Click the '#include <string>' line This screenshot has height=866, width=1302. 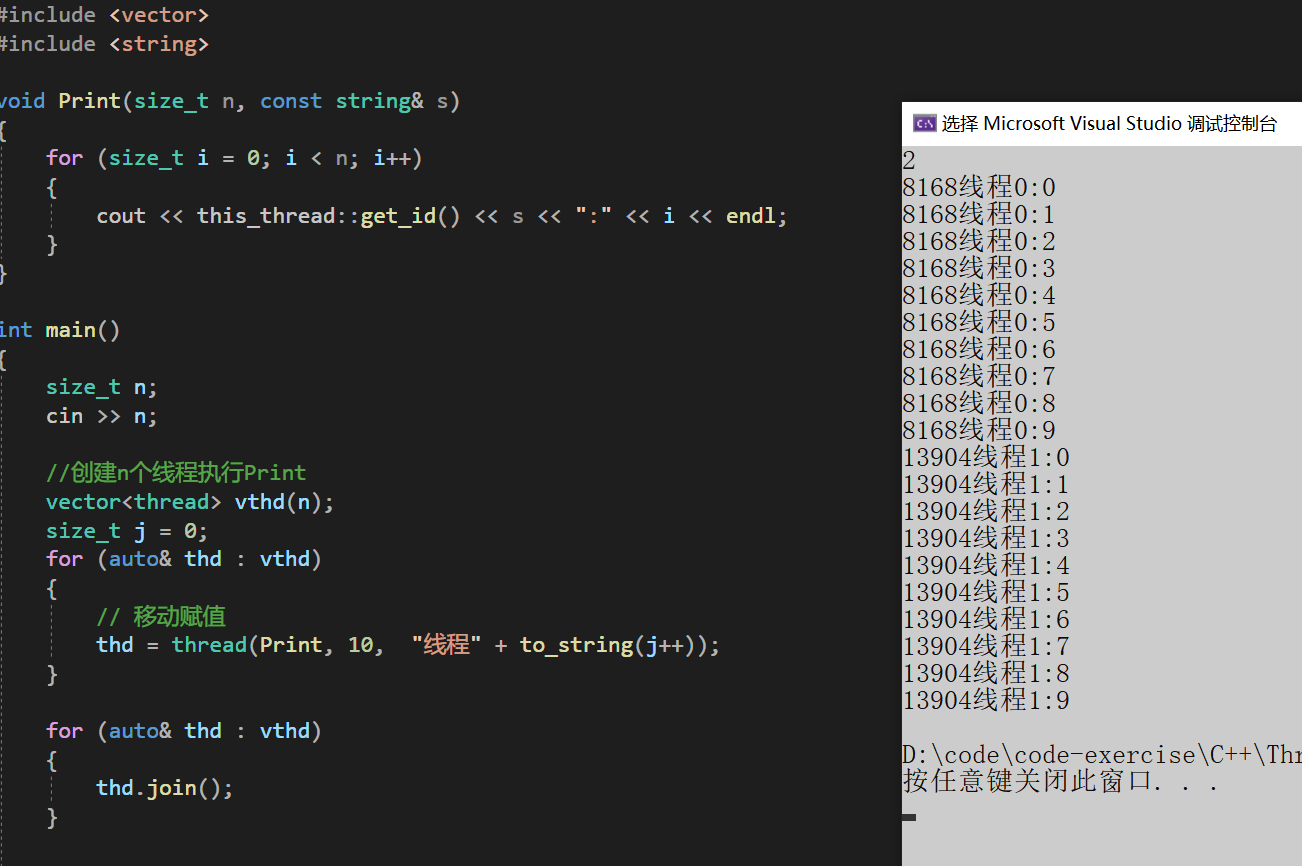coord(105,44)
